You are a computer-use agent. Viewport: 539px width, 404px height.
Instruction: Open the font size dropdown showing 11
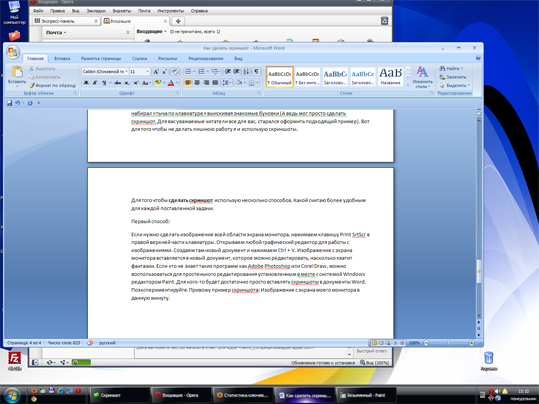point(140,72)
